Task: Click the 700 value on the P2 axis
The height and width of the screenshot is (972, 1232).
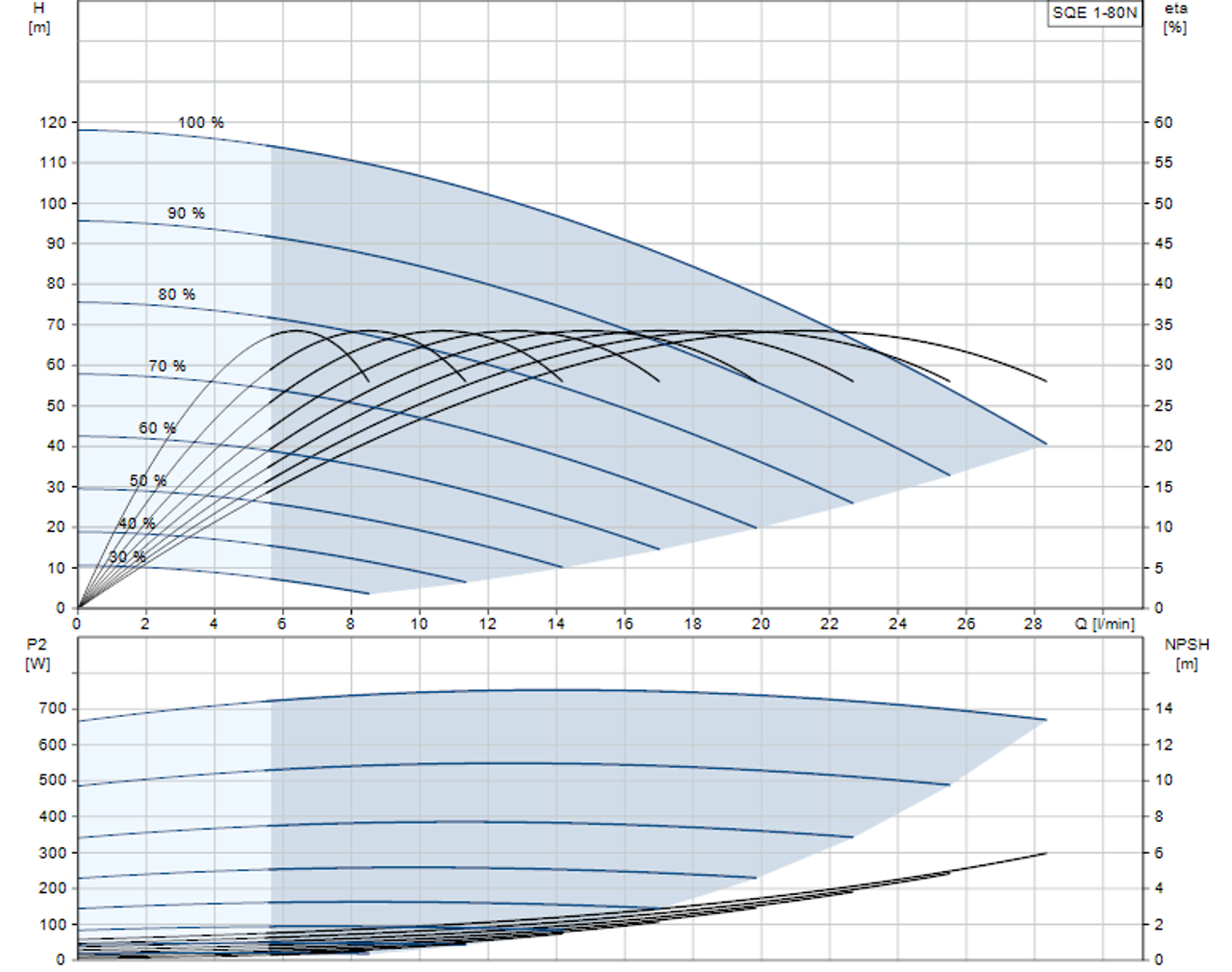Action: tap(53, 708)
